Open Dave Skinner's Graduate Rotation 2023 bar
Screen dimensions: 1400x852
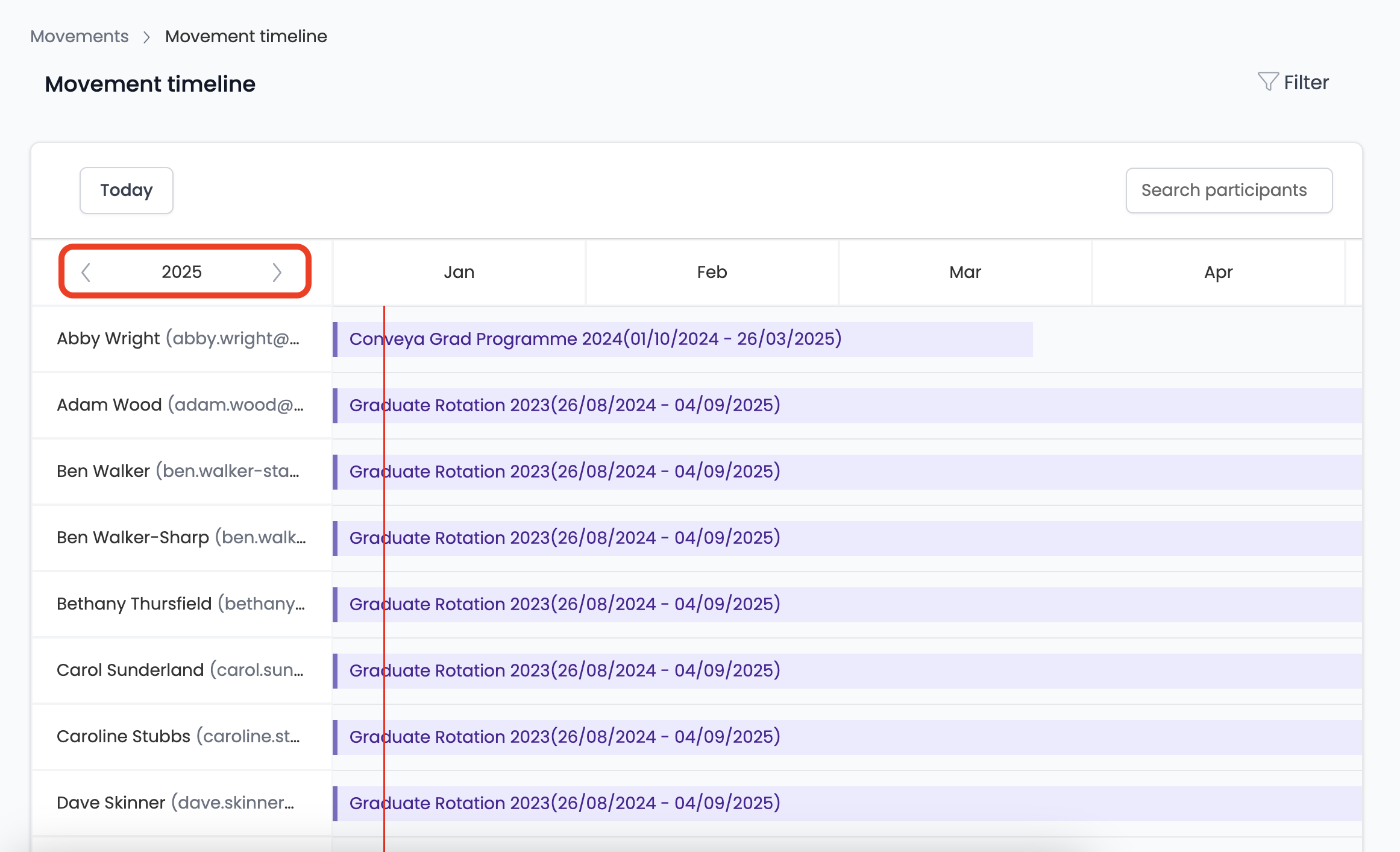(847, 803)
